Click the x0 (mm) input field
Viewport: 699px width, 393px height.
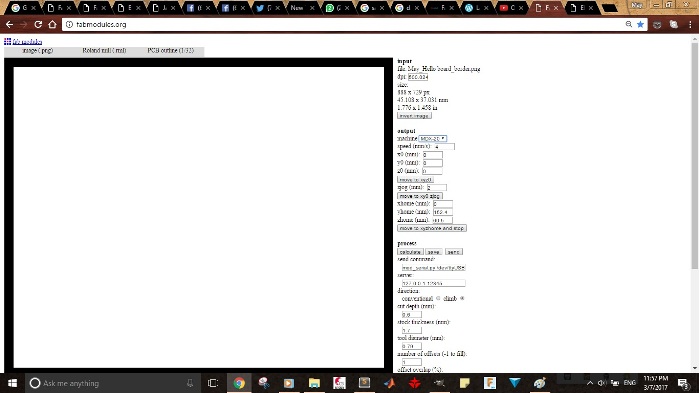coord(432,155)
